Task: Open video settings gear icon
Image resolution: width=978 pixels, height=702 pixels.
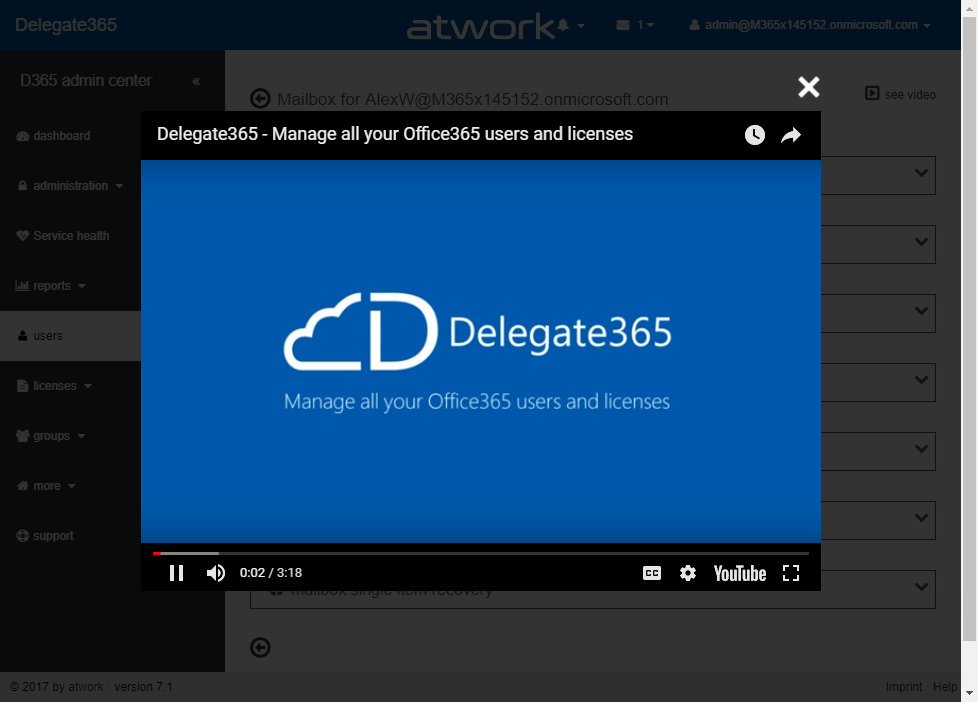Action: pyautogui.click(x=688, y=573)
